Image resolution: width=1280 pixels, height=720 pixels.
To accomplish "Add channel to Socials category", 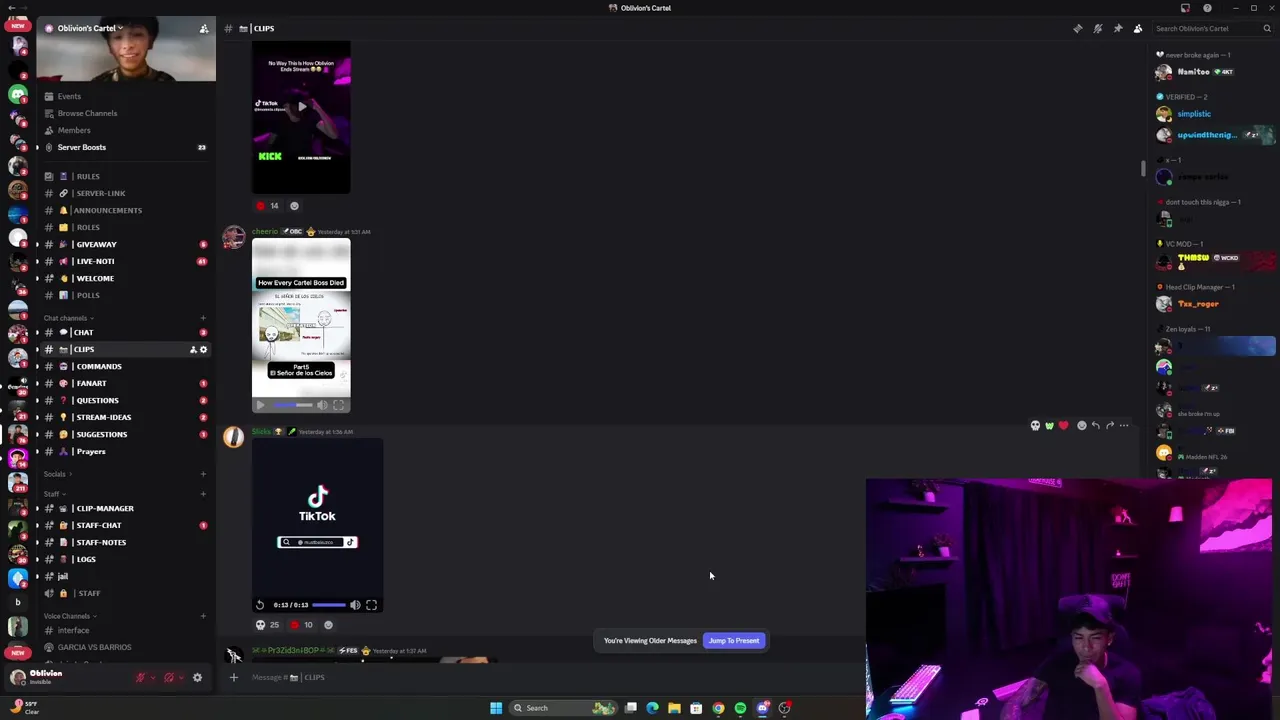I will click(203, 474).
